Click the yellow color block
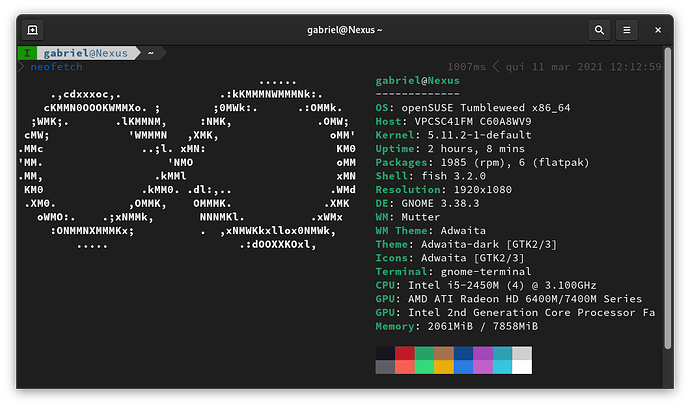The height and width of the screenshot is (407, 690). [x=444, y=367]
